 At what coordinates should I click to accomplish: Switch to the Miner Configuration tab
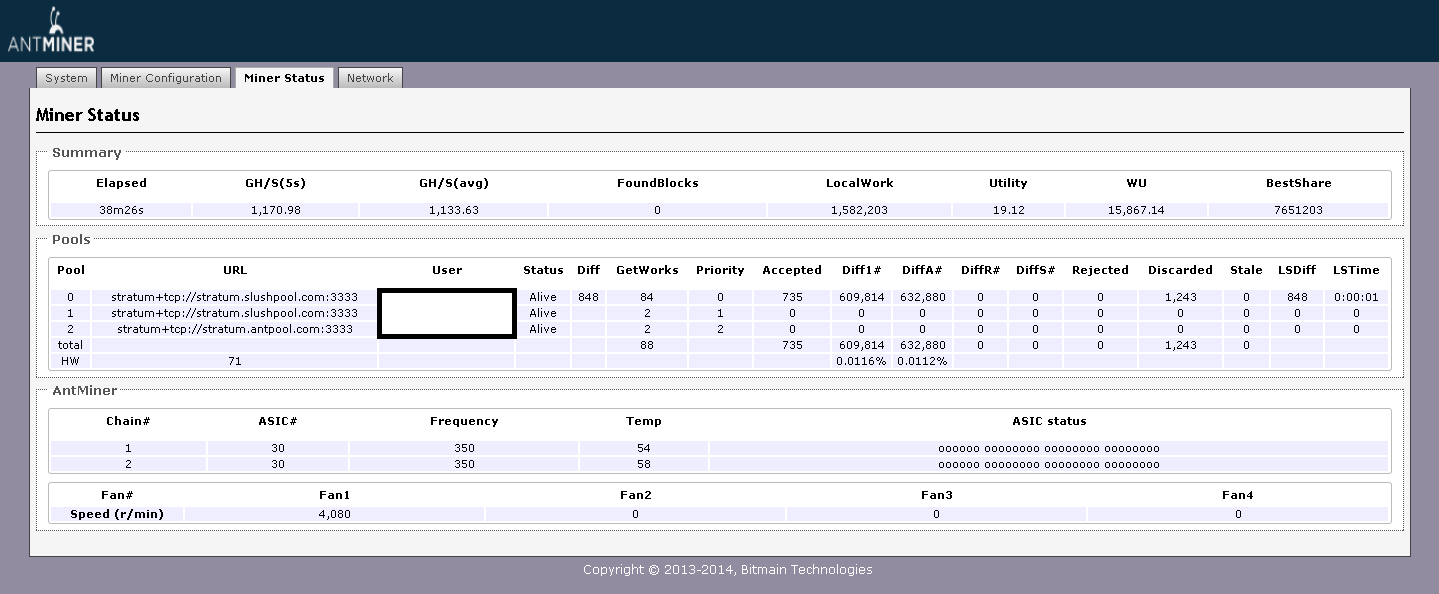(x=165, y=78)
